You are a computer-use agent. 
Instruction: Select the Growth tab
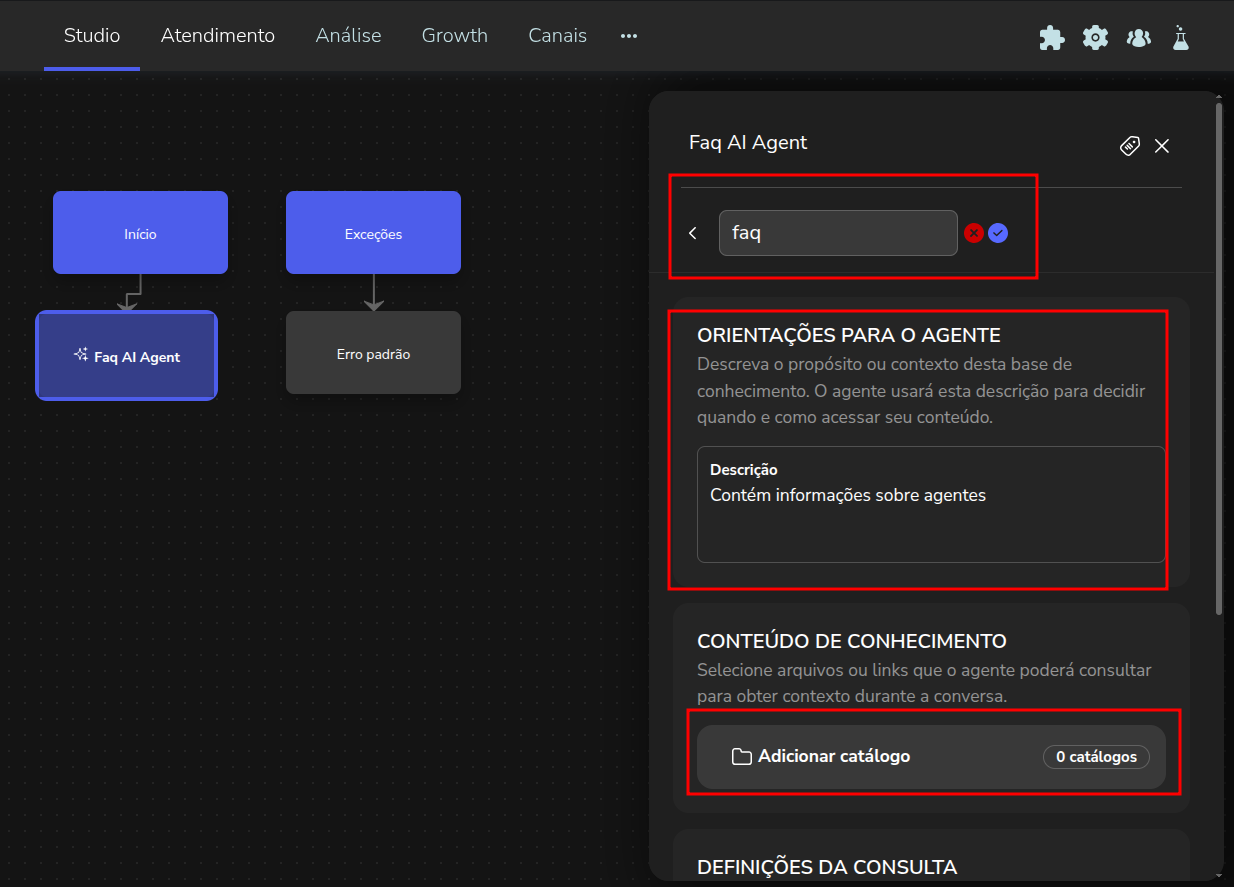click(x=454, y=36)
